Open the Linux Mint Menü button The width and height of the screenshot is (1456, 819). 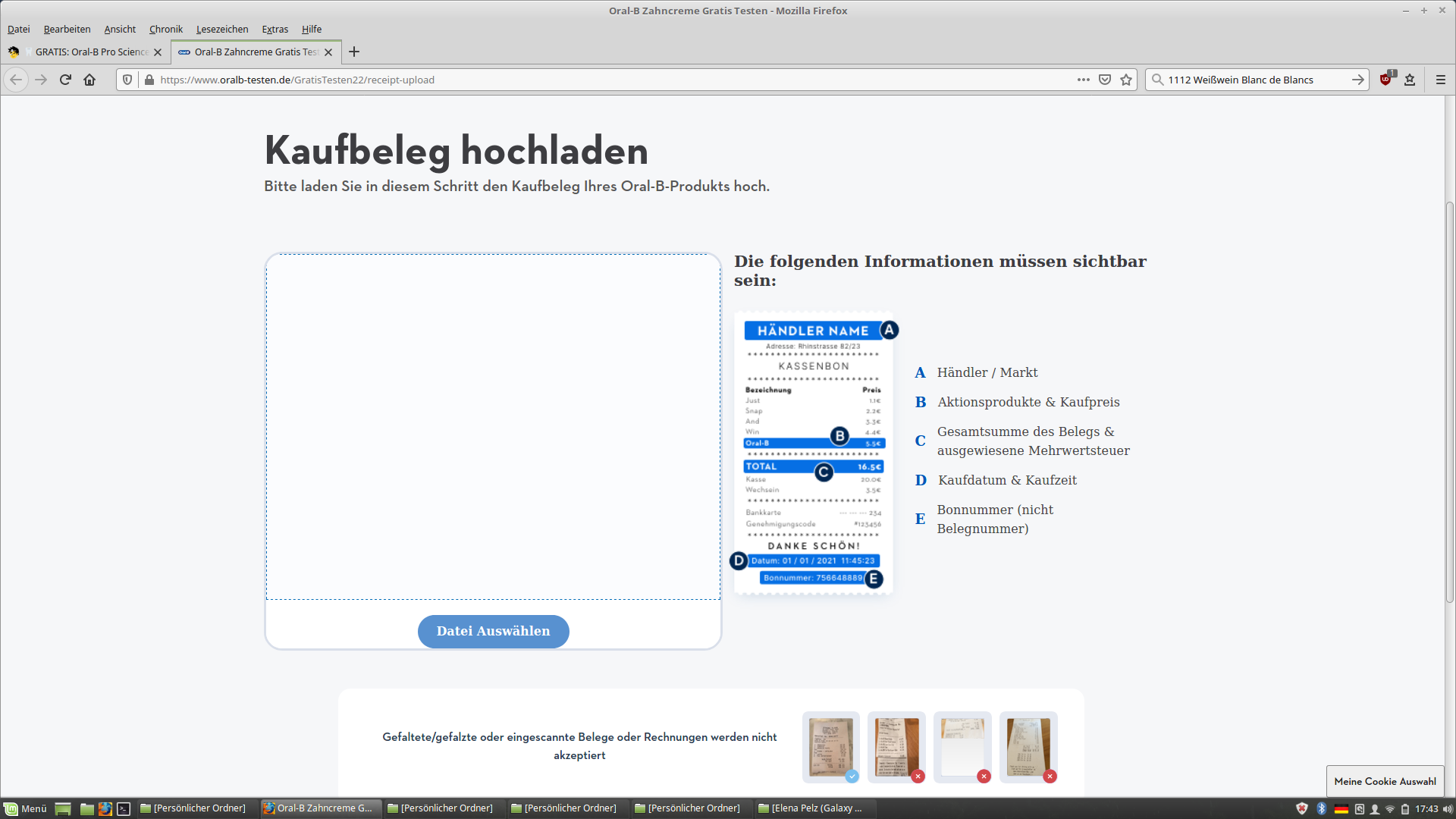pos(25,808)
